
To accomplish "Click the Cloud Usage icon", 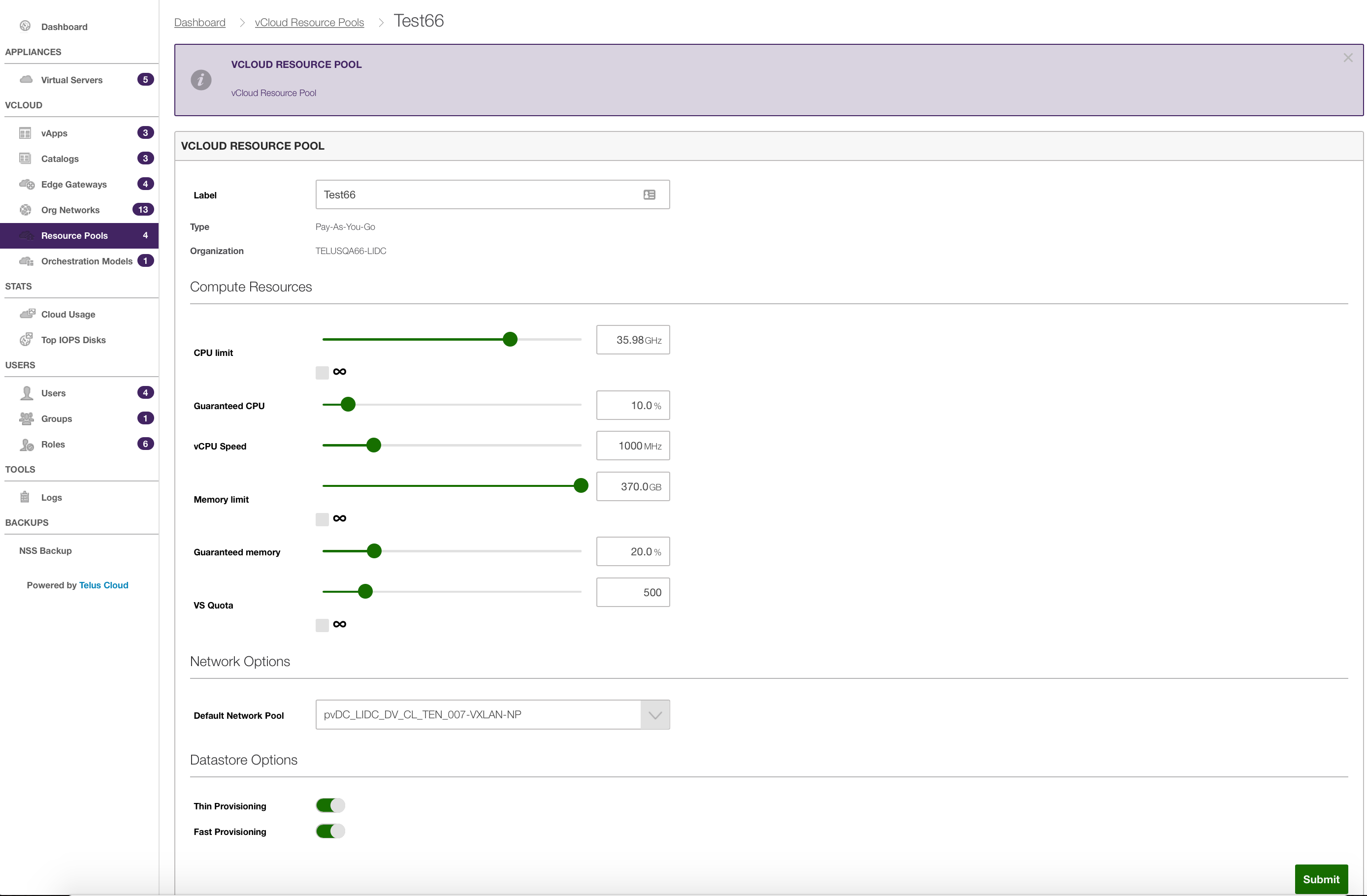I will click(27, 314).
